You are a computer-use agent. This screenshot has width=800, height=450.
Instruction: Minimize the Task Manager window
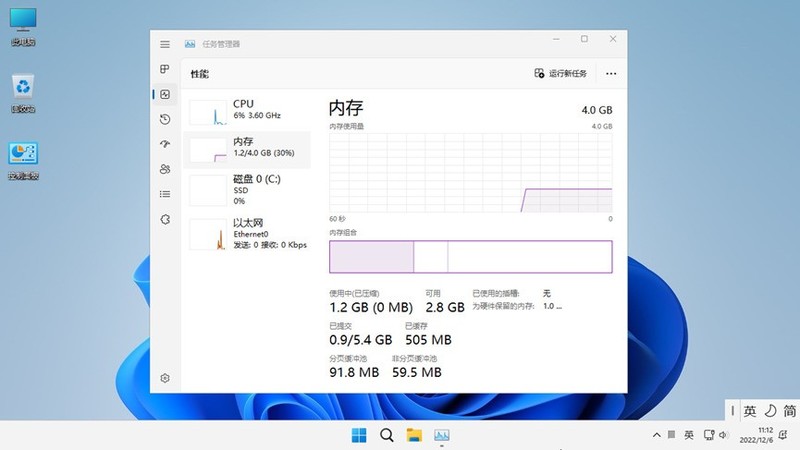(x=556, y=39)
